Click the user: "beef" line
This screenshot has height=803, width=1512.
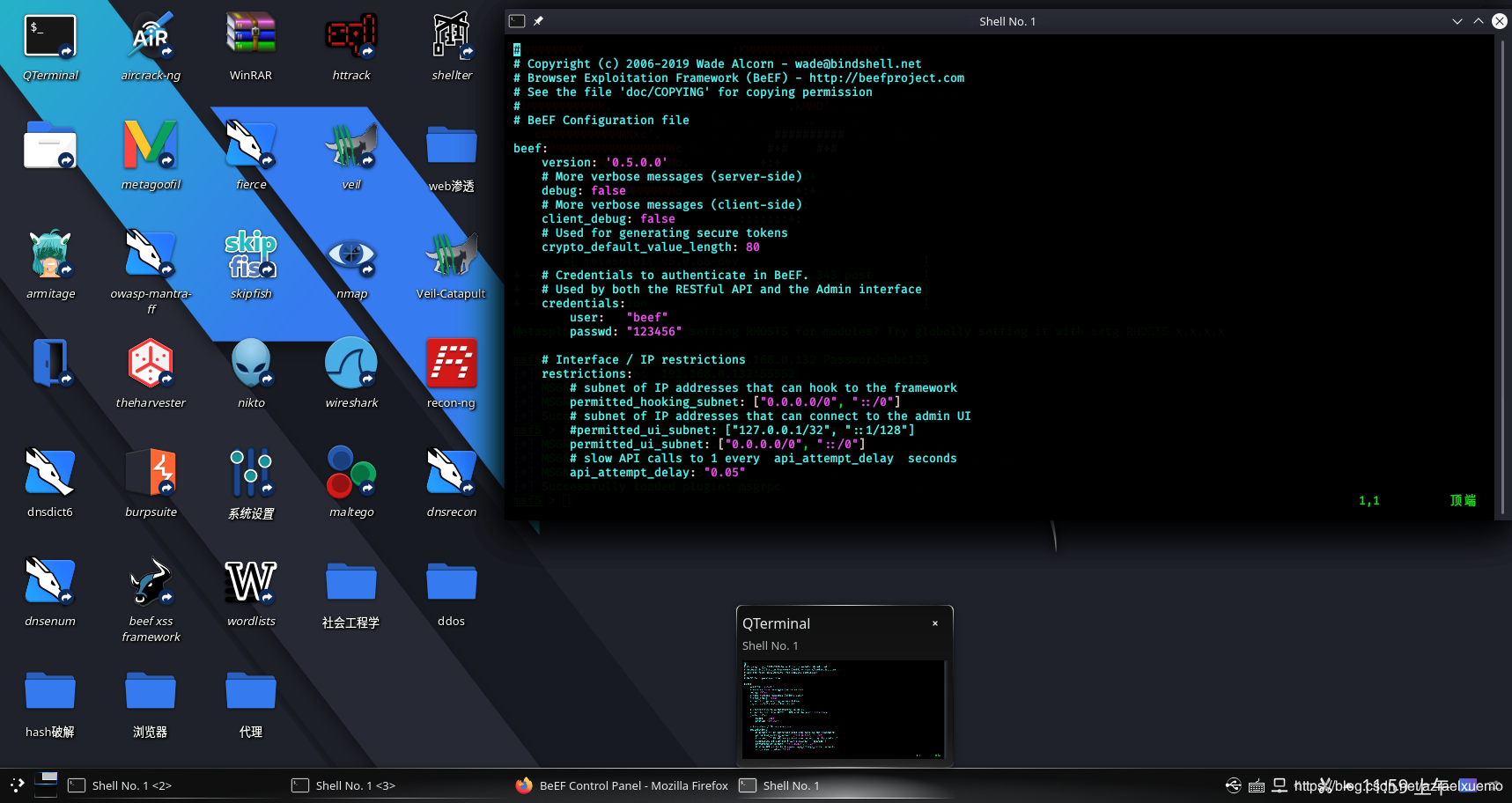tap(619, 317)
